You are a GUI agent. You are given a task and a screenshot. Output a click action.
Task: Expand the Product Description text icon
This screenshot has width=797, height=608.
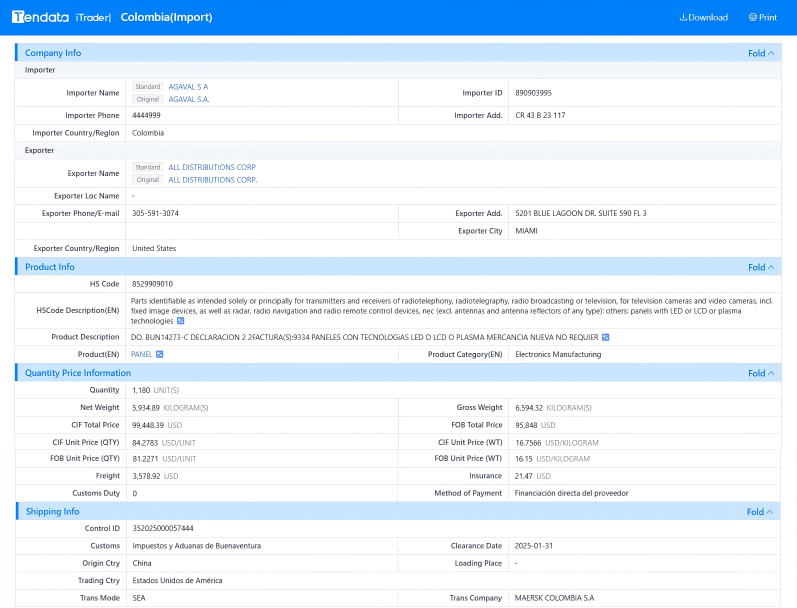coord(605,337)
